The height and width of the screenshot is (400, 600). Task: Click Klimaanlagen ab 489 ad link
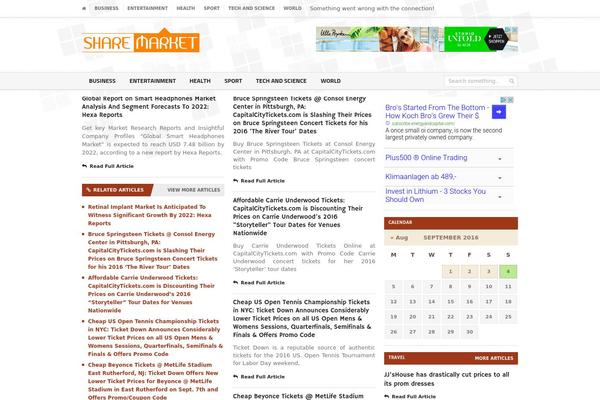click(421, 177)
